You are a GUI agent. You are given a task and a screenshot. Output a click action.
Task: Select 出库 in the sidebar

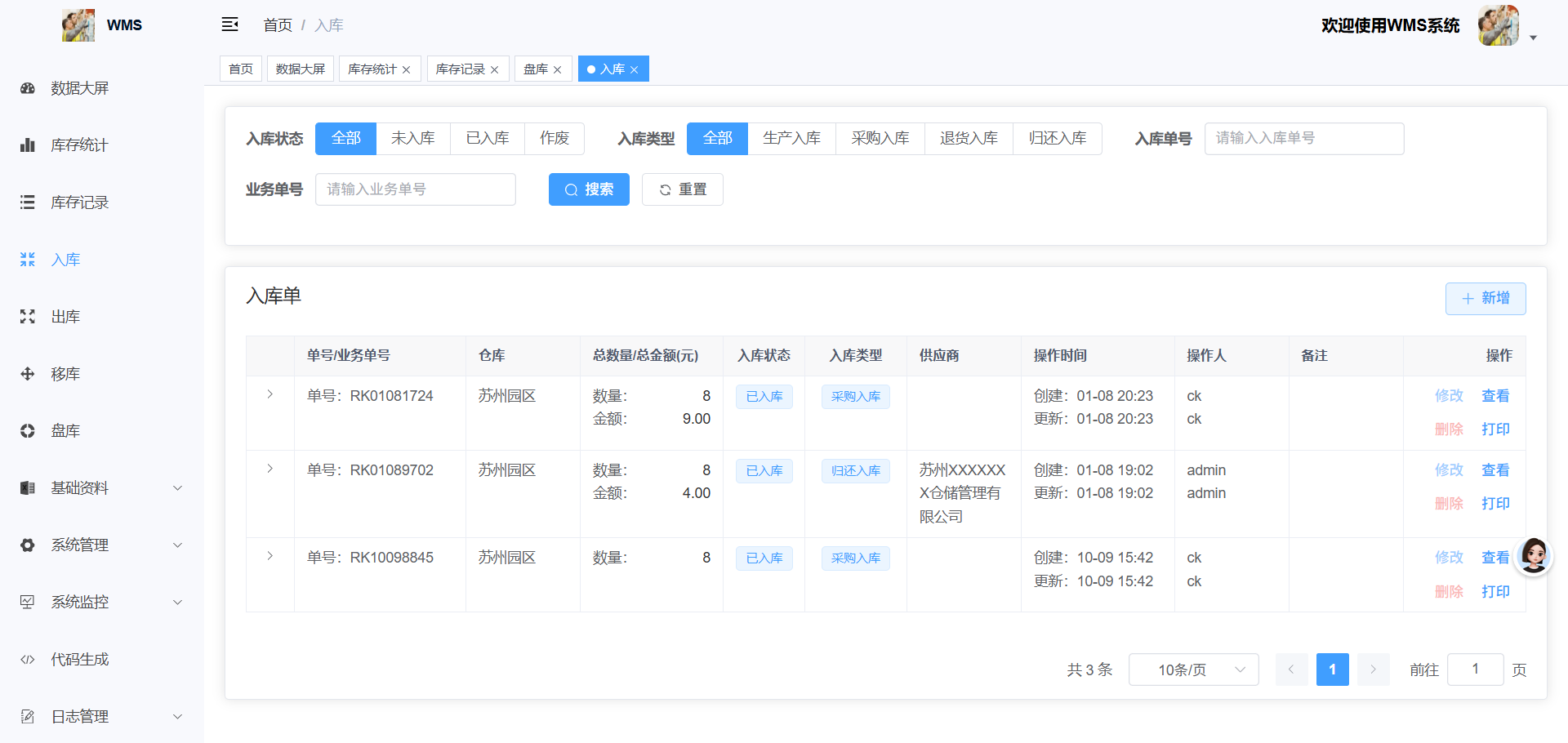click(x=65, y=316)
